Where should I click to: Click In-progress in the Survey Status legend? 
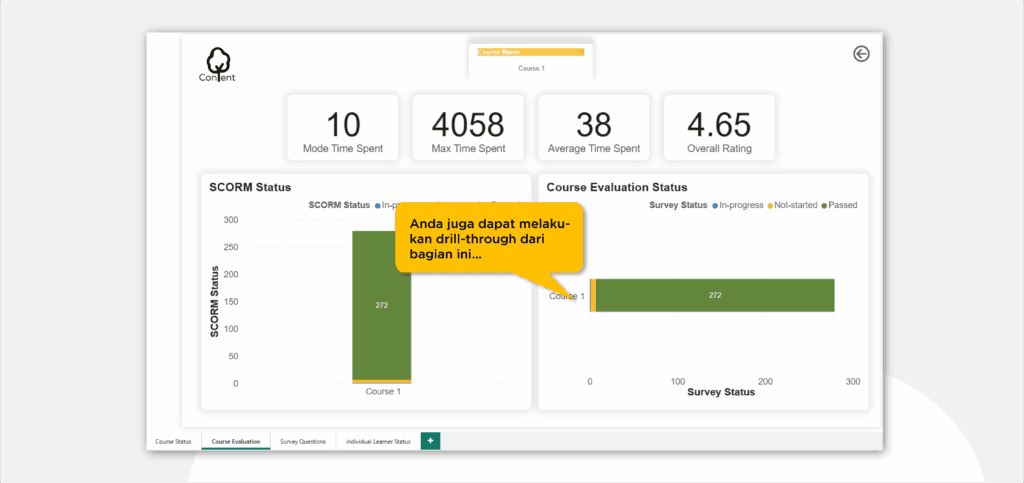737,205
